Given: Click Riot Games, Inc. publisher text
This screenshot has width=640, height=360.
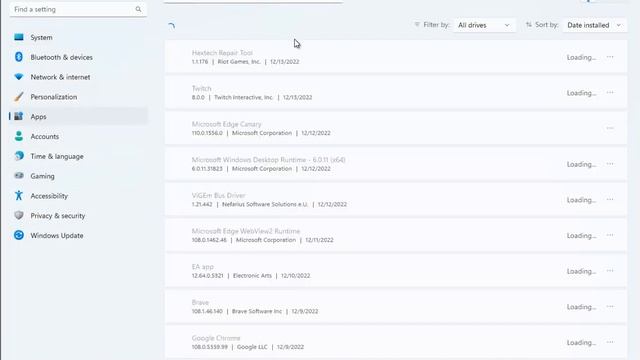Looking at the screenshot, I should tap(239, 62).
